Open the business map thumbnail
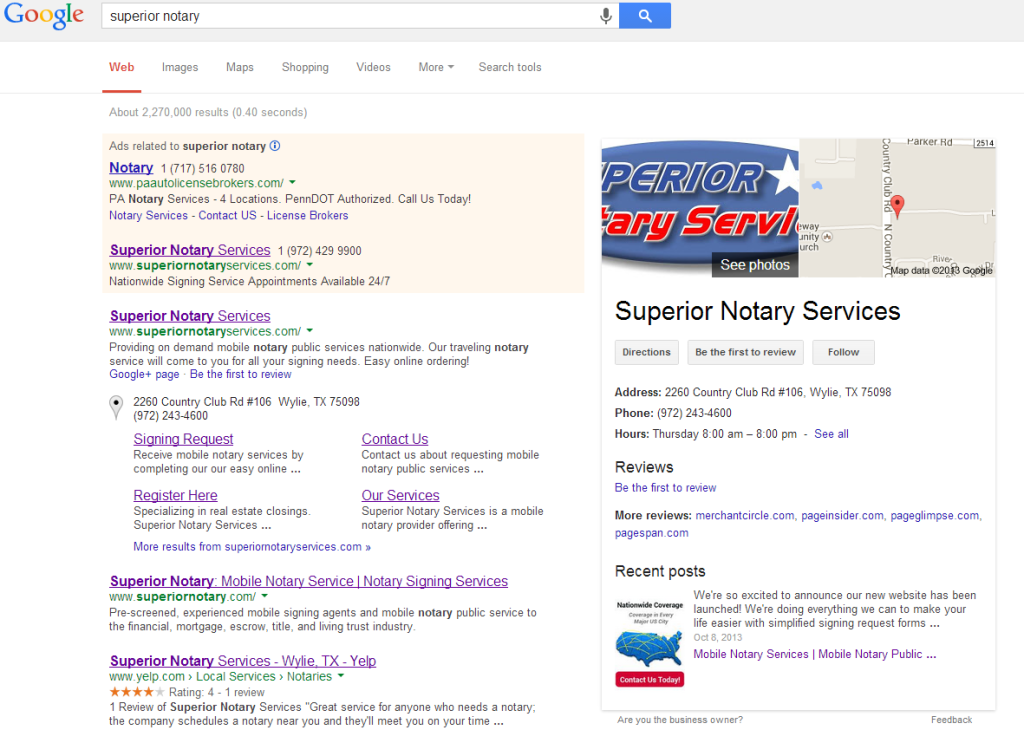Screen dimensions: 1024x730 pyautogui.click(x=897, y=208)
